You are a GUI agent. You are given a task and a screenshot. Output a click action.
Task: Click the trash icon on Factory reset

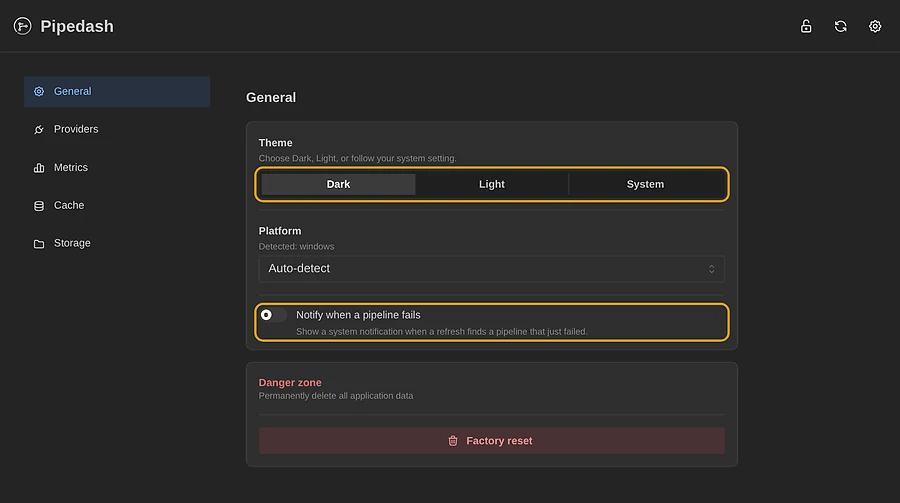(453, 440)
